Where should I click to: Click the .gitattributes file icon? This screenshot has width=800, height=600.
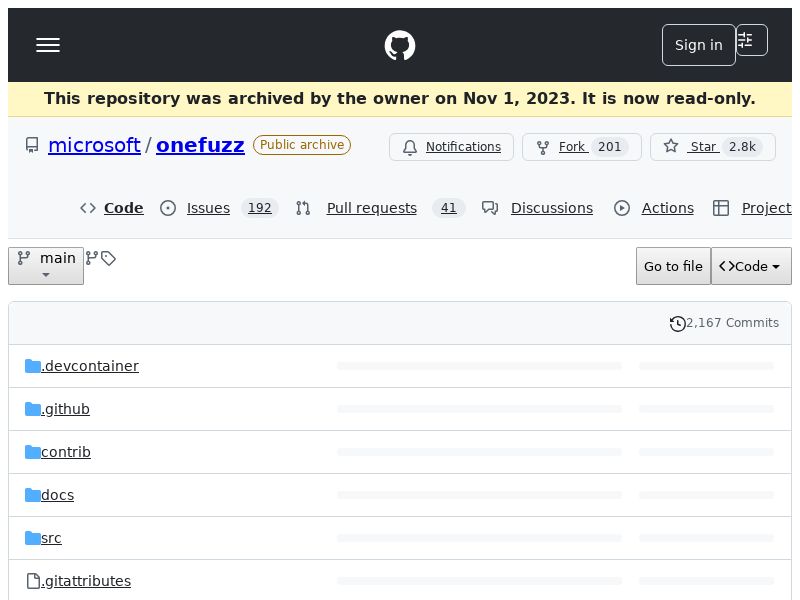[x=33, y=581]
